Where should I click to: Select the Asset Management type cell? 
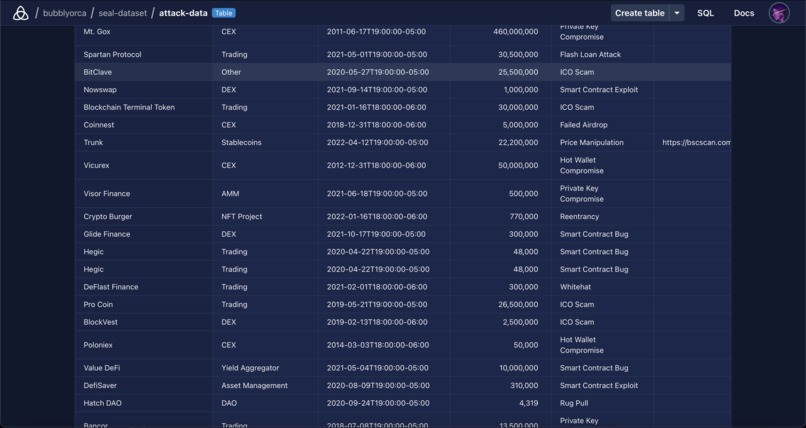[x=266, y=385]
